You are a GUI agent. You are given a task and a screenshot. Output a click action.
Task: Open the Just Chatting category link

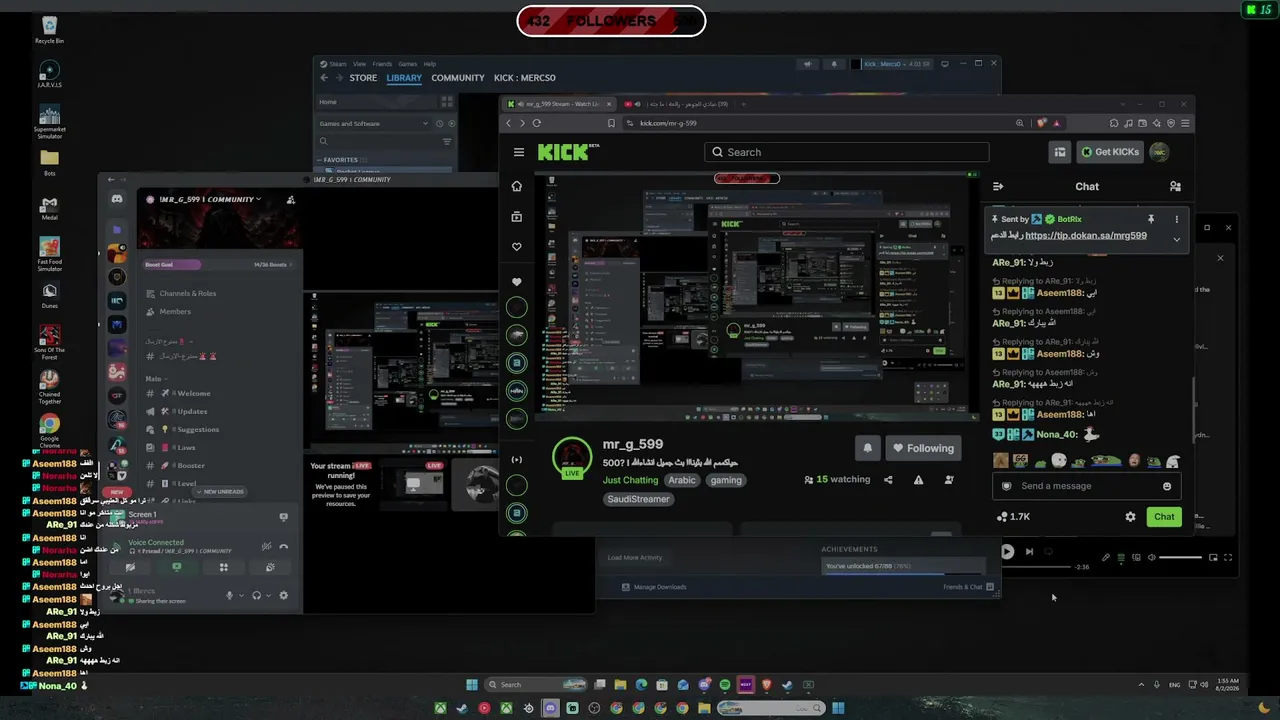(x=630, y=480)
